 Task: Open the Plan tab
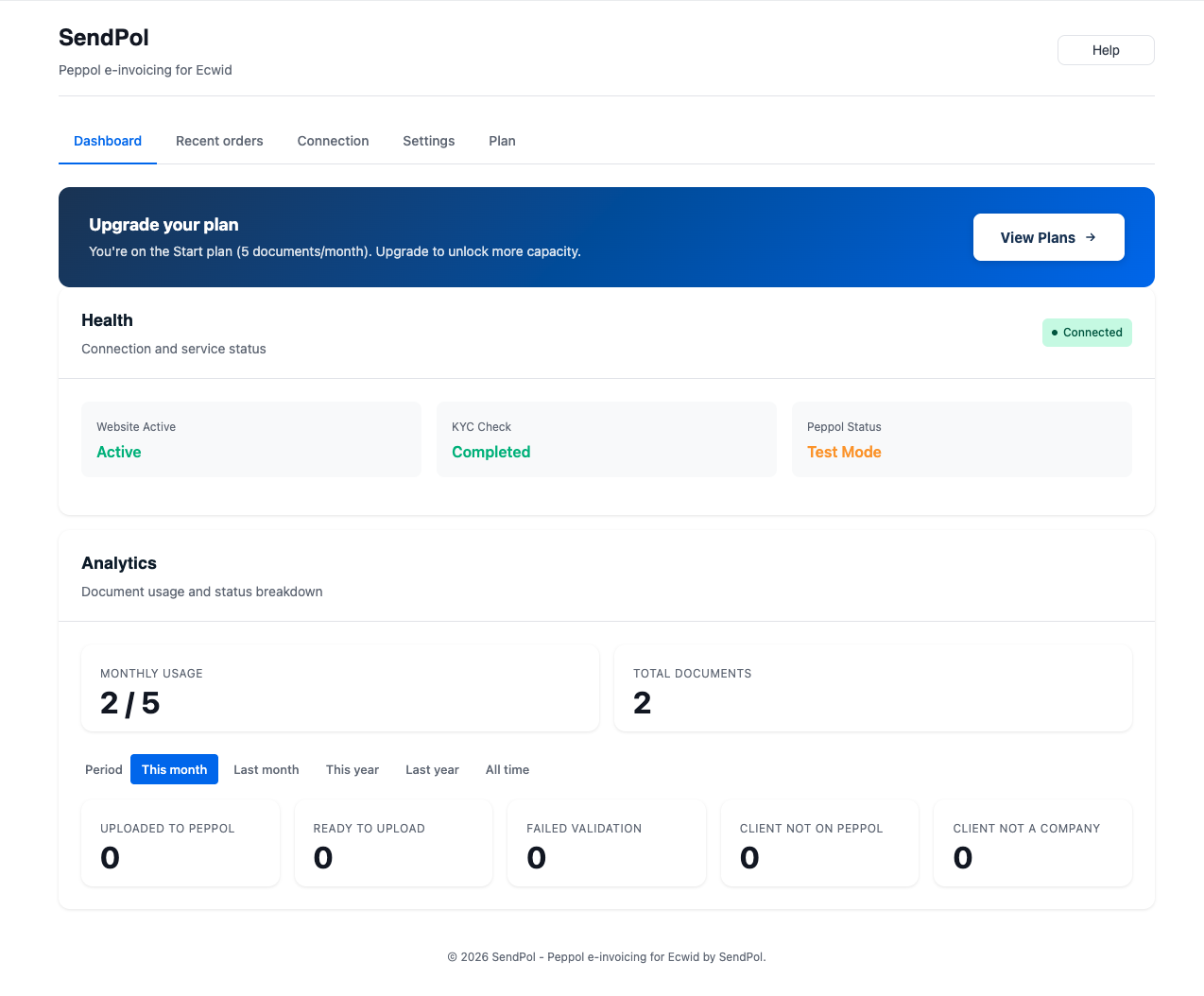point(502,141)
